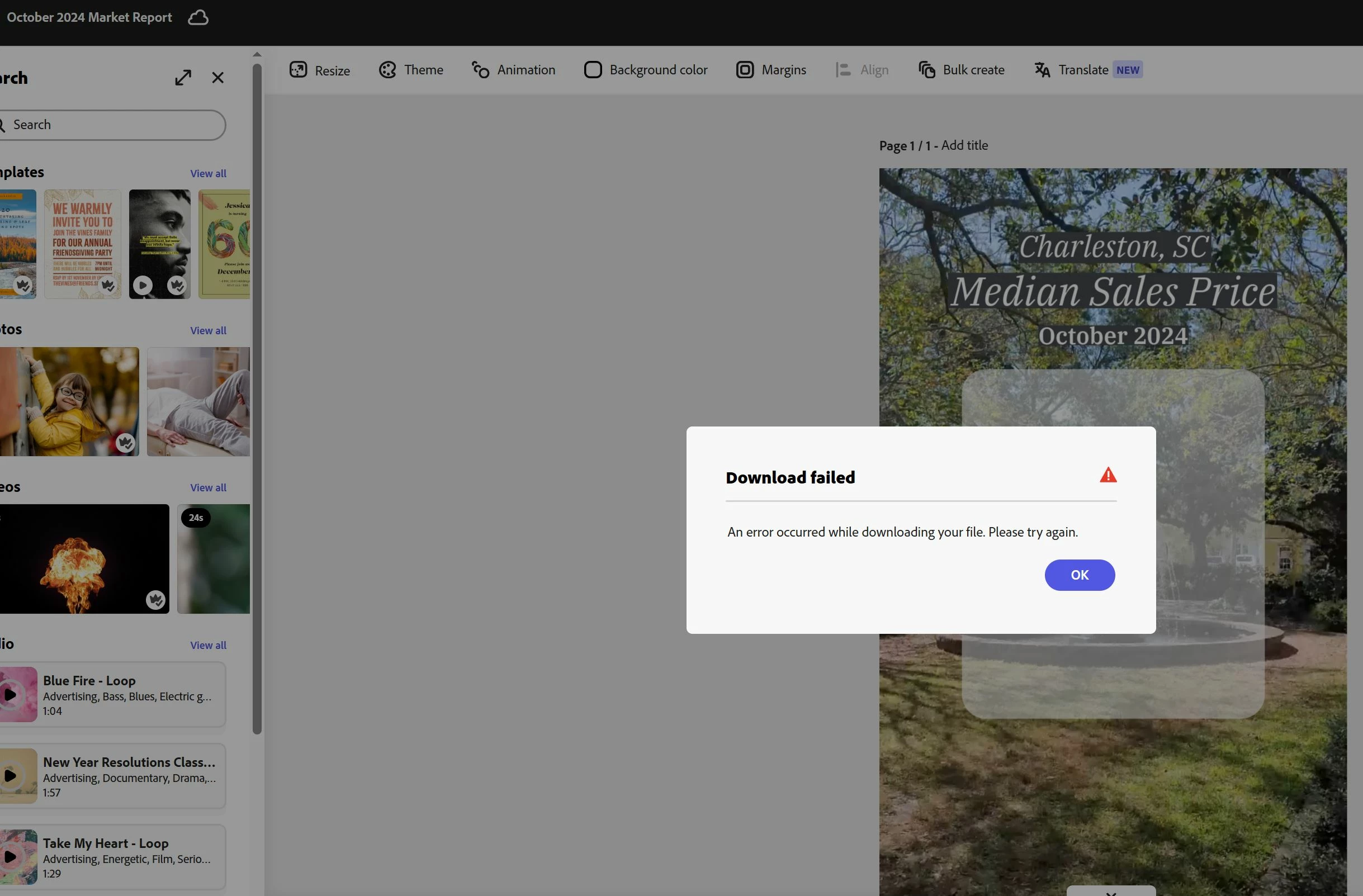Screen dimensions: 1363x896
Task: Click the panel scroll-up arrow
Action: (x=257, y=54)
